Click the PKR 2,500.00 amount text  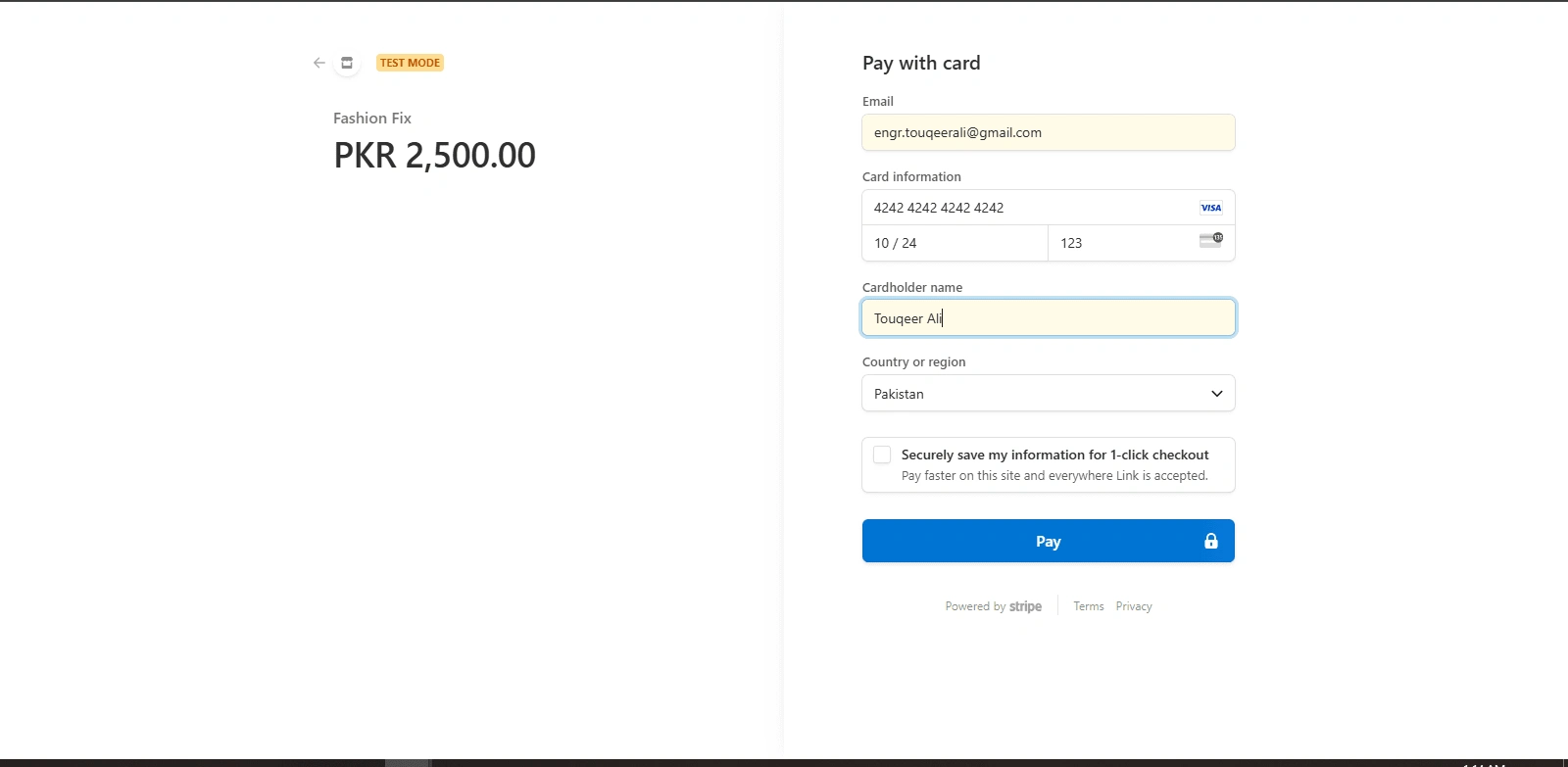(435, 156)
